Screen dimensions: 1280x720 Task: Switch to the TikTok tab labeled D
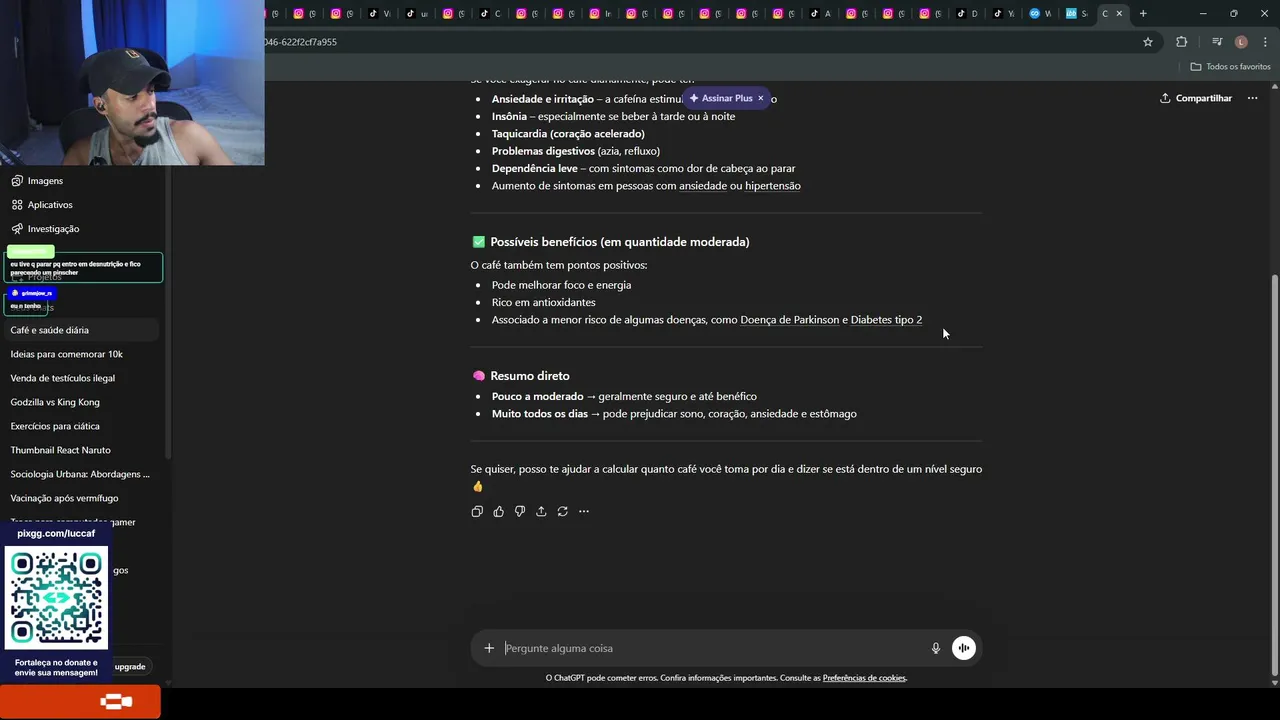[x=968, y=13]
